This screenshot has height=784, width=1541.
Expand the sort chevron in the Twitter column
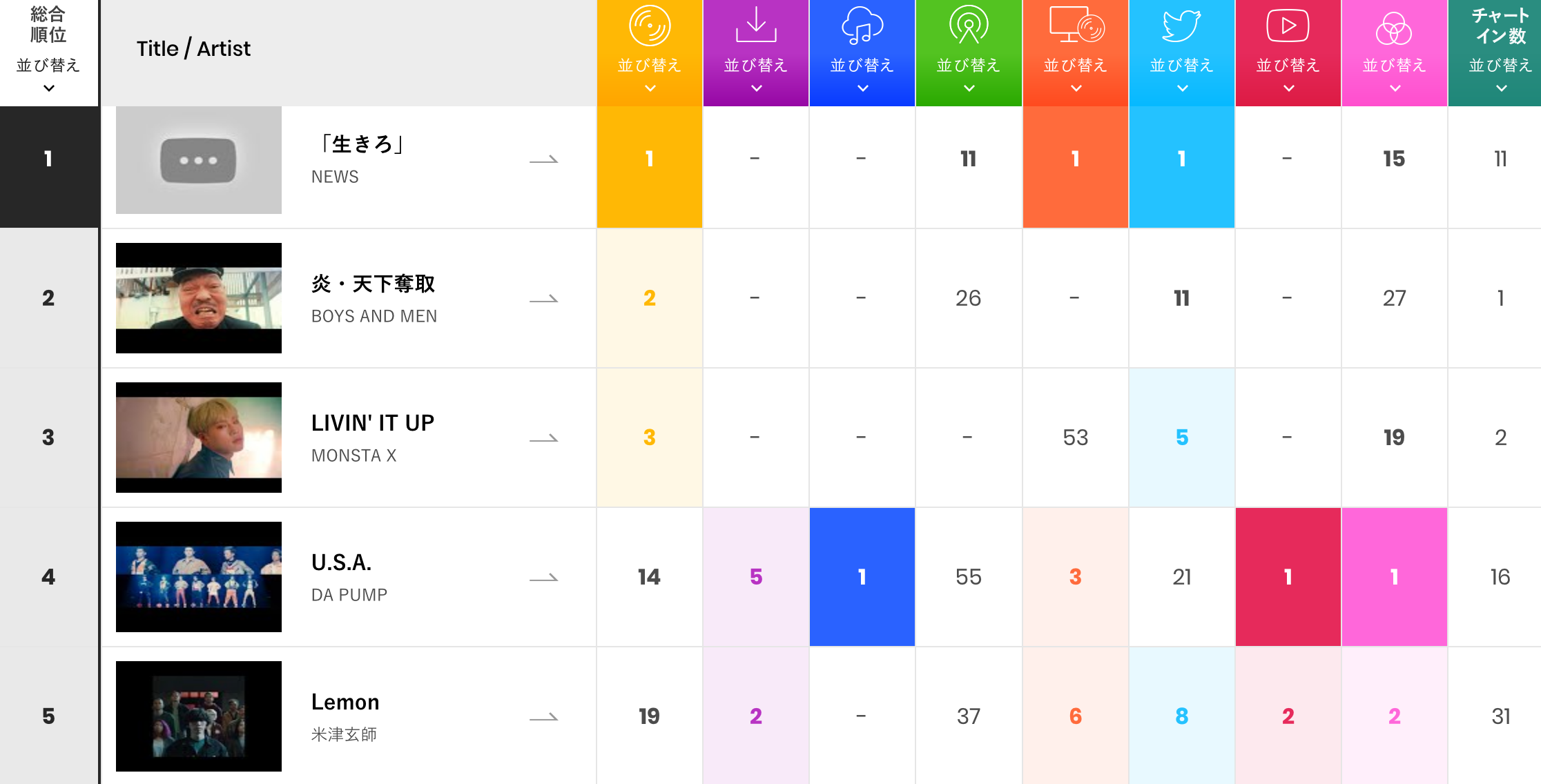pyautogui.click(x=1182, y=88)
